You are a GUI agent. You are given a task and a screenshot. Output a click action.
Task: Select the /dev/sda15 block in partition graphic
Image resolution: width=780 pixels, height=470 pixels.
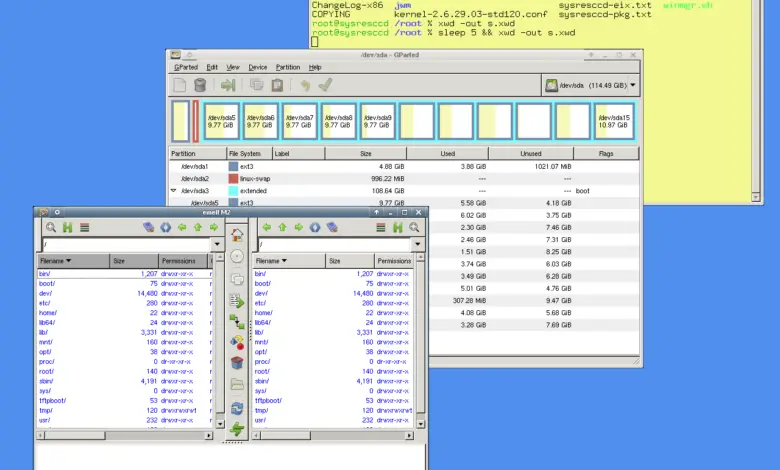point(614,121)
